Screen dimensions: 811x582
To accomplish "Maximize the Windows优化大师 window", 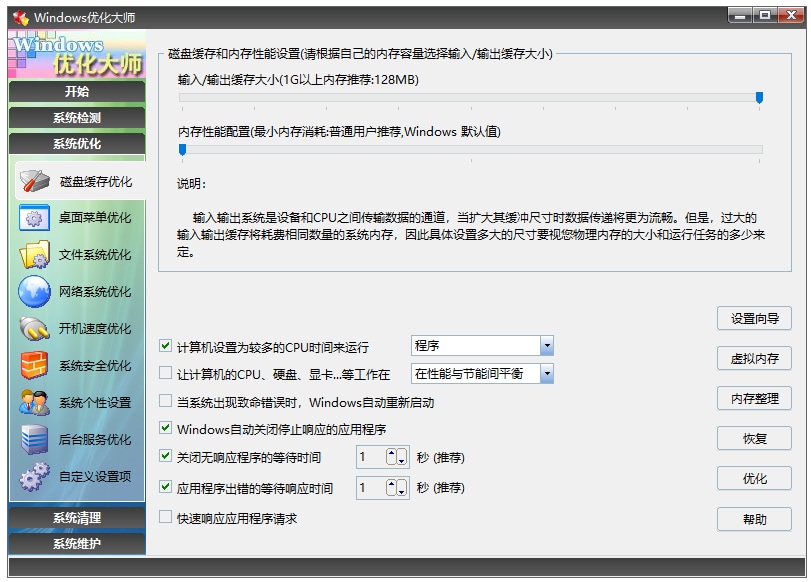I will pyautogui.click(x=765, y=16).
